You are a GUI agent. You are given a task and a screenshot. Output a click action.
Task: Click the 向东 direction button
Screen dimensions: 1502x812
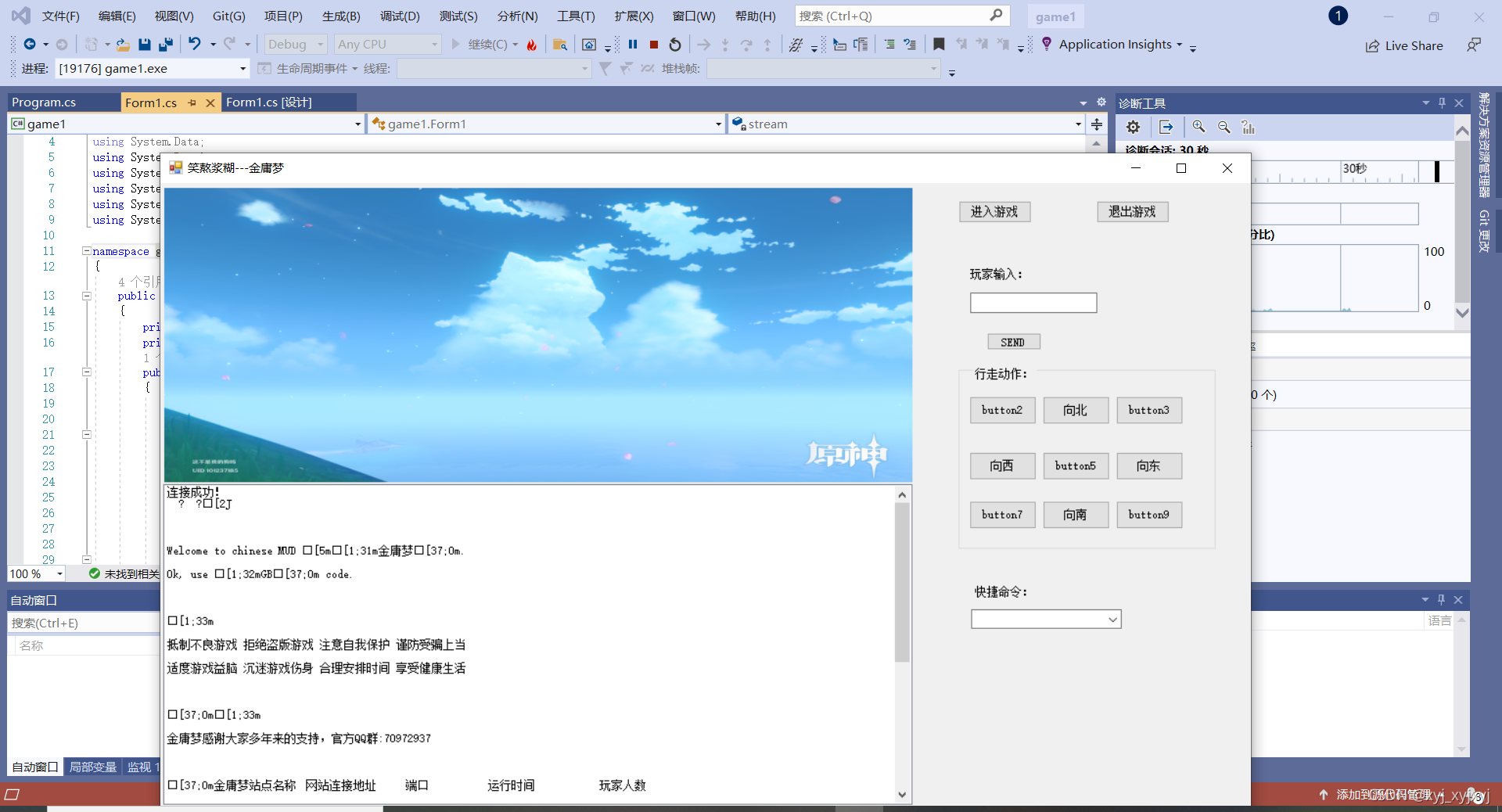point(1148,466)
